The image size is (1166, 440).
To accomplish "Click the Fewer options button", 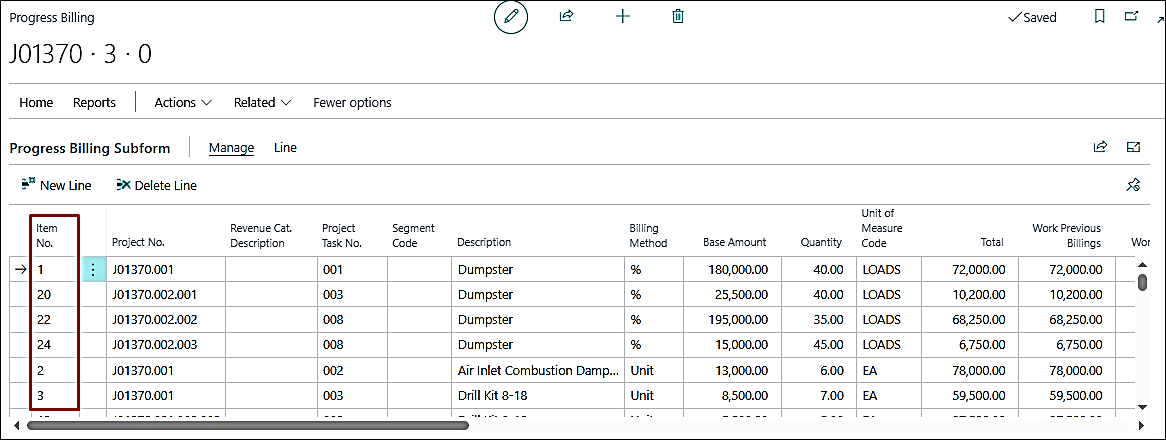I will pyautogui.click(x=352, y=102).
